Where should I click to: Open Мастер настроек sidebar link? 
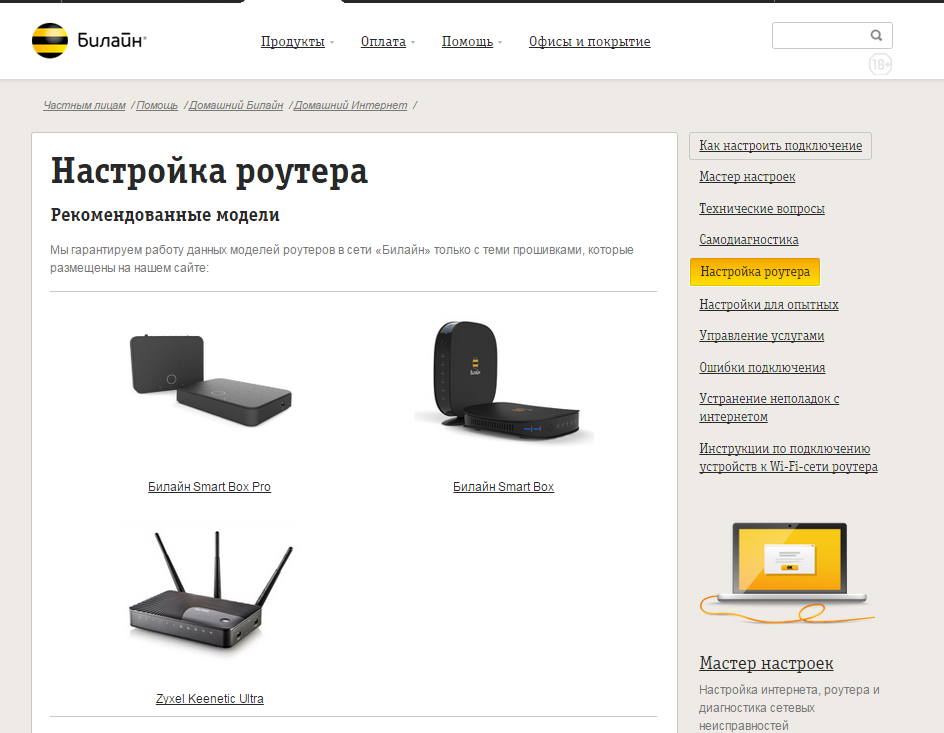point(747,177)
